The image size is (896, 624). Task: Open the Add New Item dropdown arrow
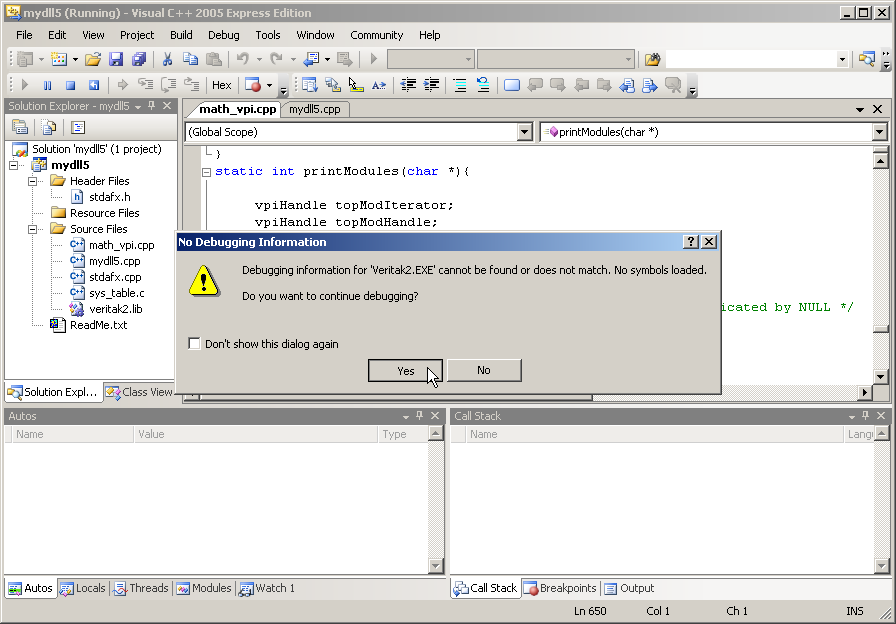coord(75,59)
